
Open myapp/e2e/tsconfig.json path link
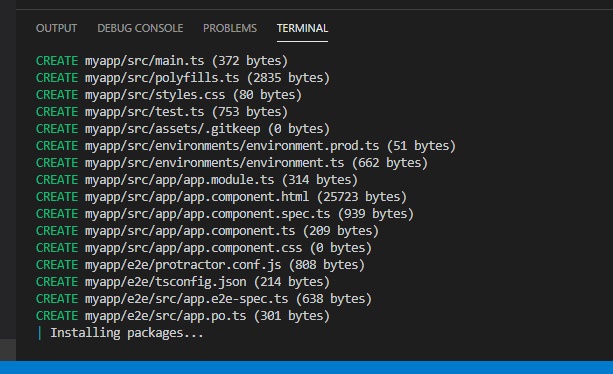(165, 282)
